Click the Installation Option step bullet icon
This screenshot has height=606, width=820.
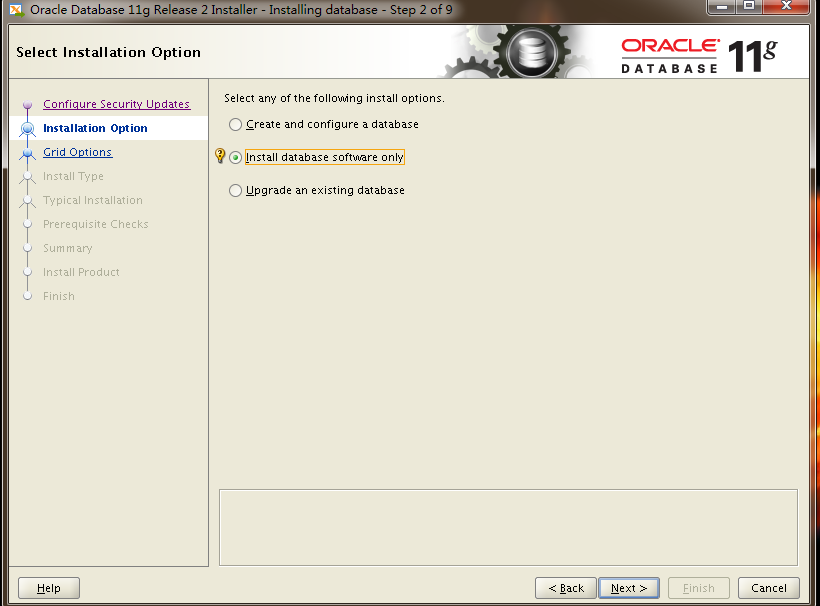click(x=28, y=129)
